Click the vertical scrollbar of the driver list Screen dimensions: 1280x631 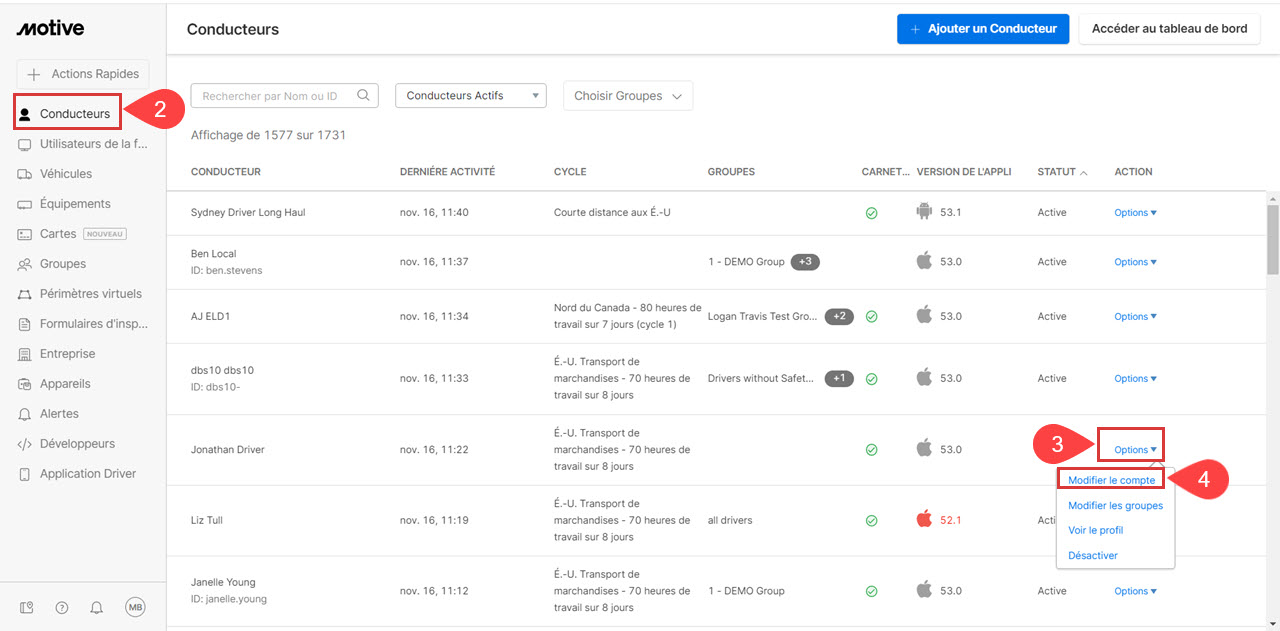(1272, 239)
